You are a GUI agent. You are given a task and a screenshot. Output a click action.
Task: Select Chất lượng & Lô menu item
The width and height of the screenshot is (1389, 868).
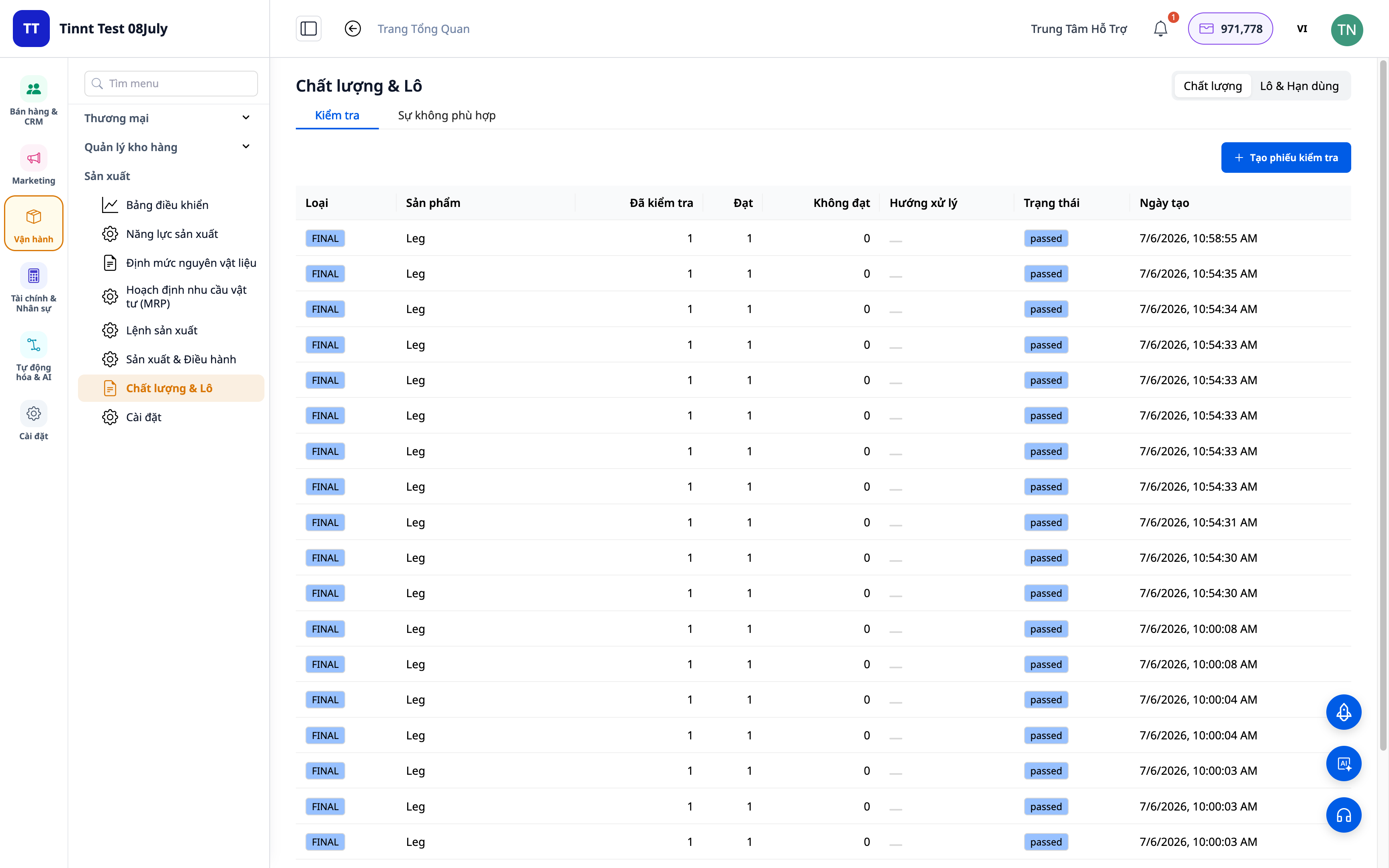coord(171,388)
